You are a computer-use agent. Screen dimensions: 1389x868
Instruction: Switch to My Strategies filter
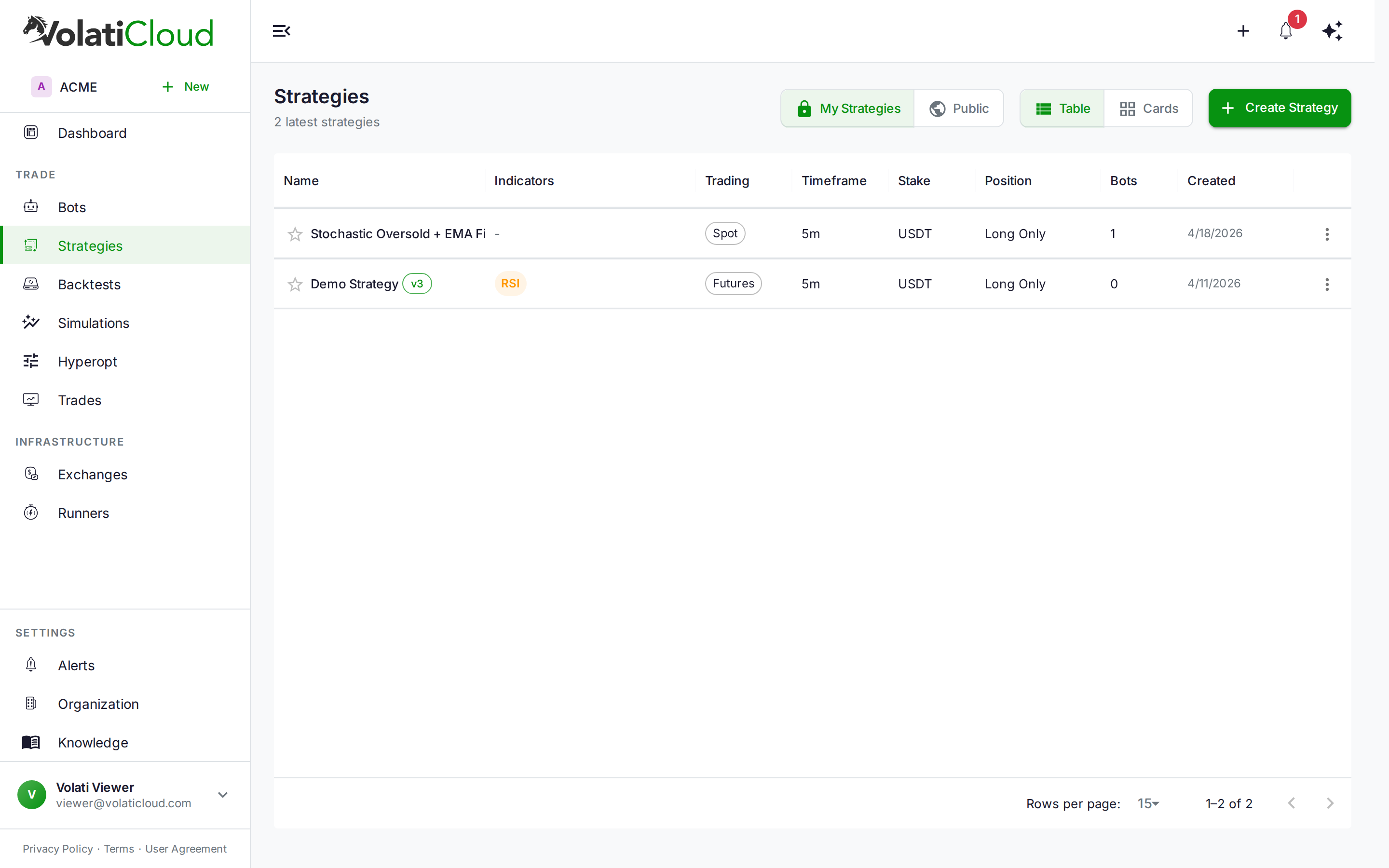[848, 108]
